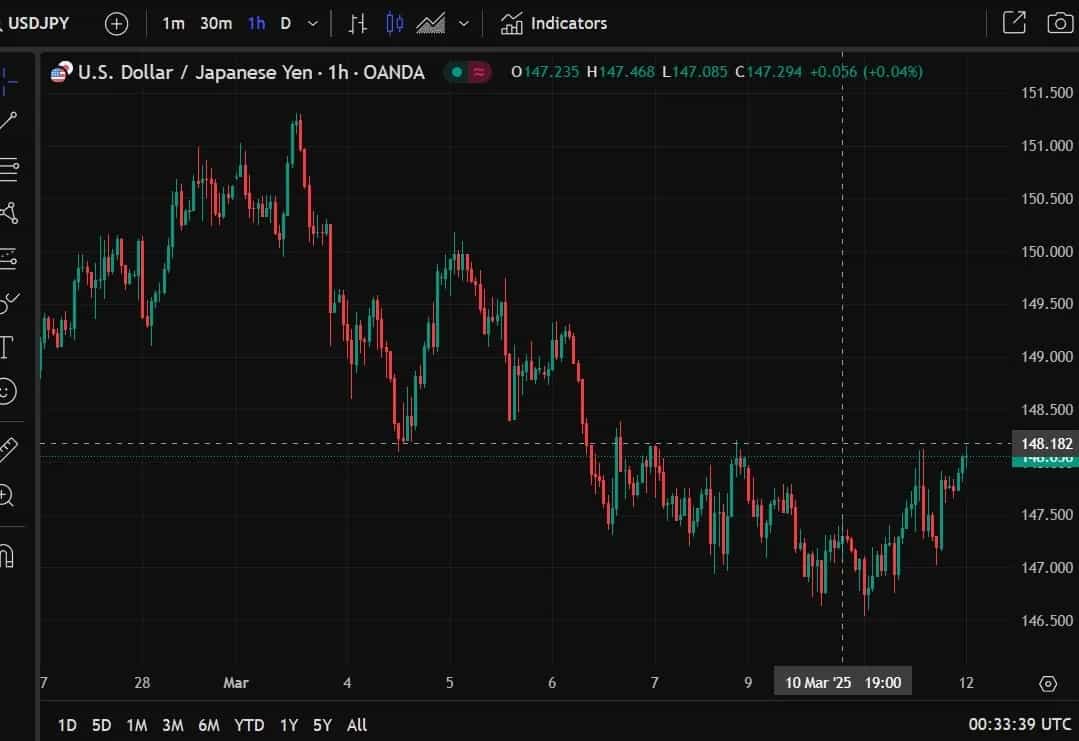Click the add symbol plus button
Viewport: 1079px width, 741px height.
pos(116,22)
